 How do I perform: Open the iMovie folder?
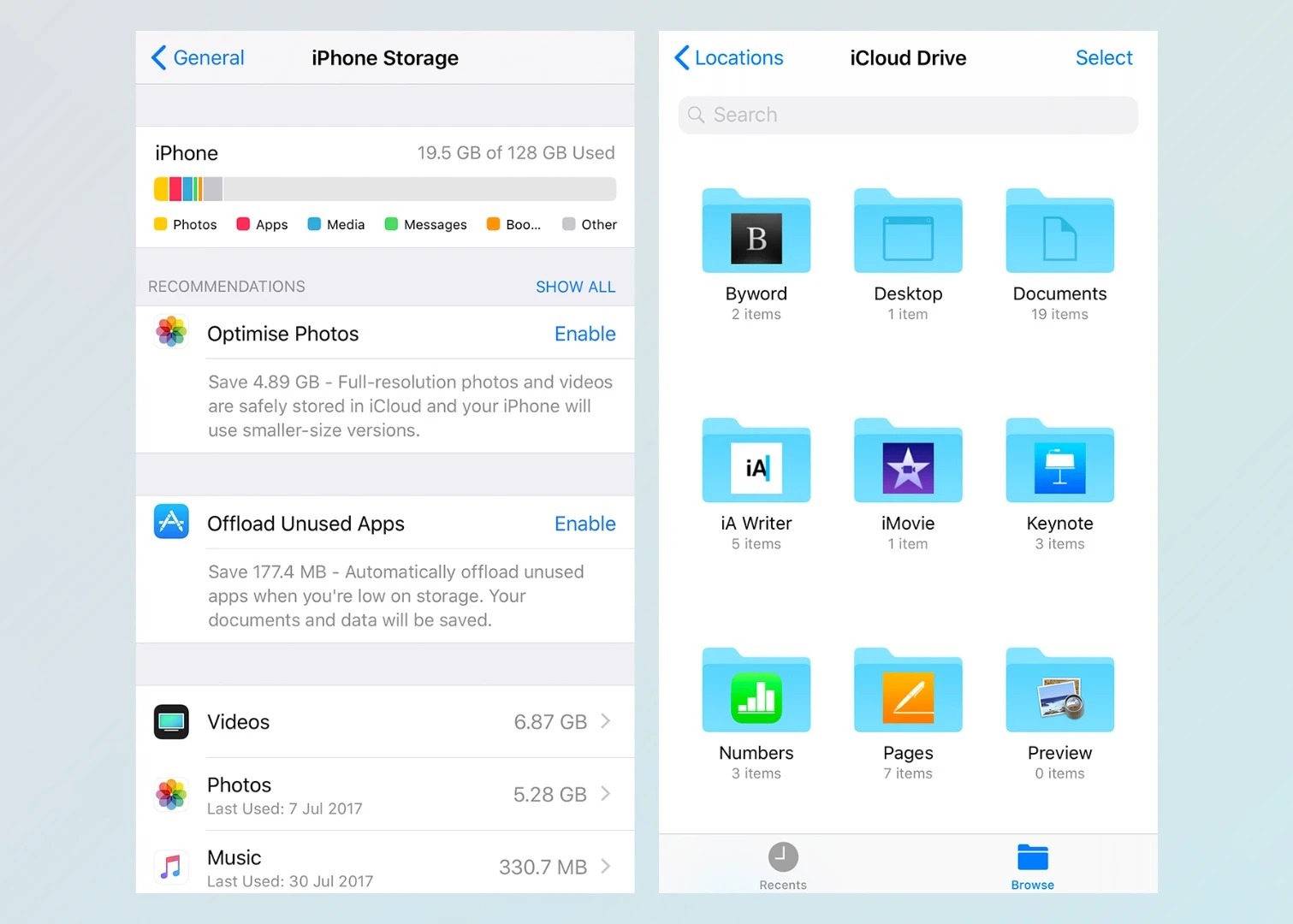908,460
